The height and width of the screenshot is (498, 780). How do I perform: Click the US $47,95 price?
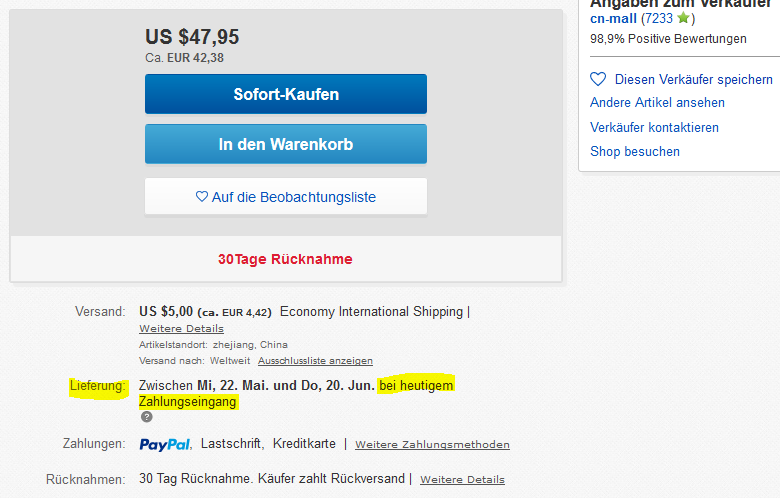[192, 37]
